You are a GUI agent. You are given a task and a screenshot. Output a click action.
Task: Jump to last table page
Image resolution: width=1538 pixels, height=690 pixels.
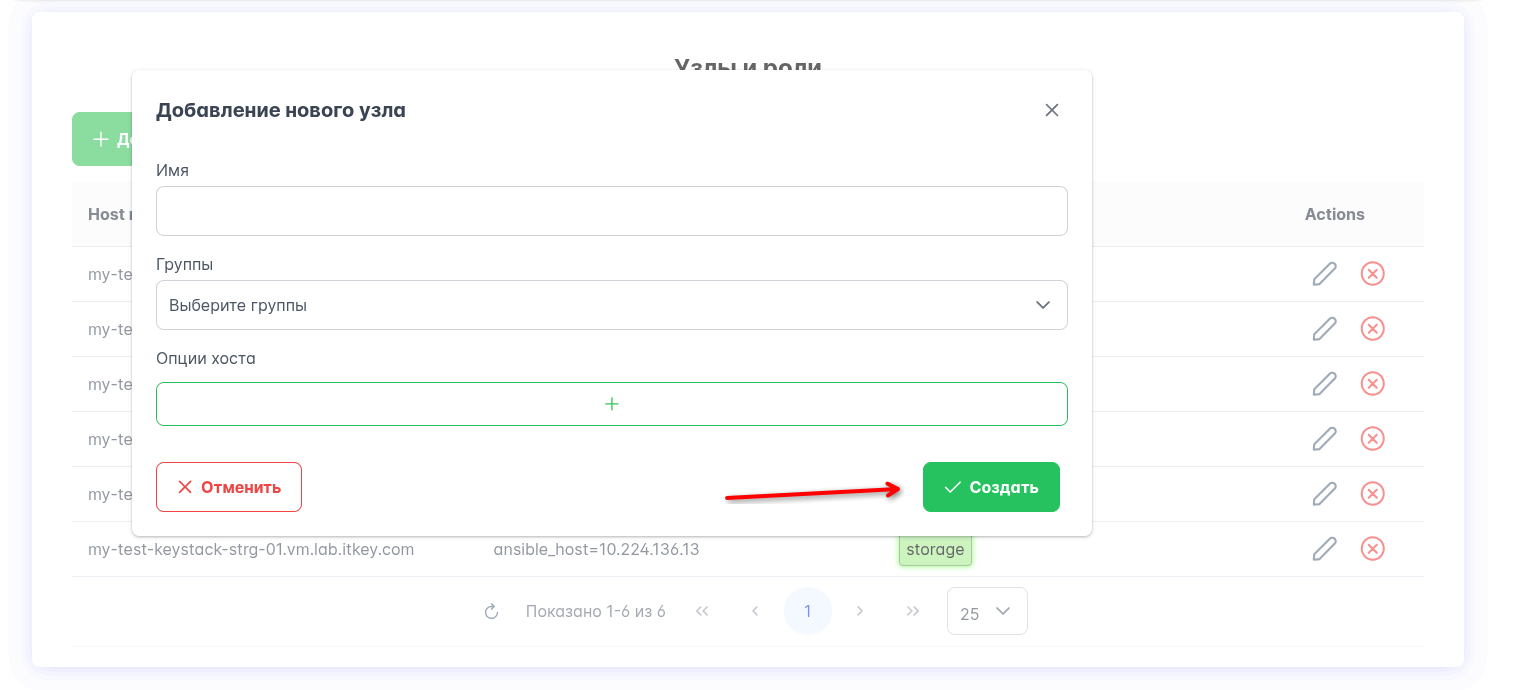(912, 611)
